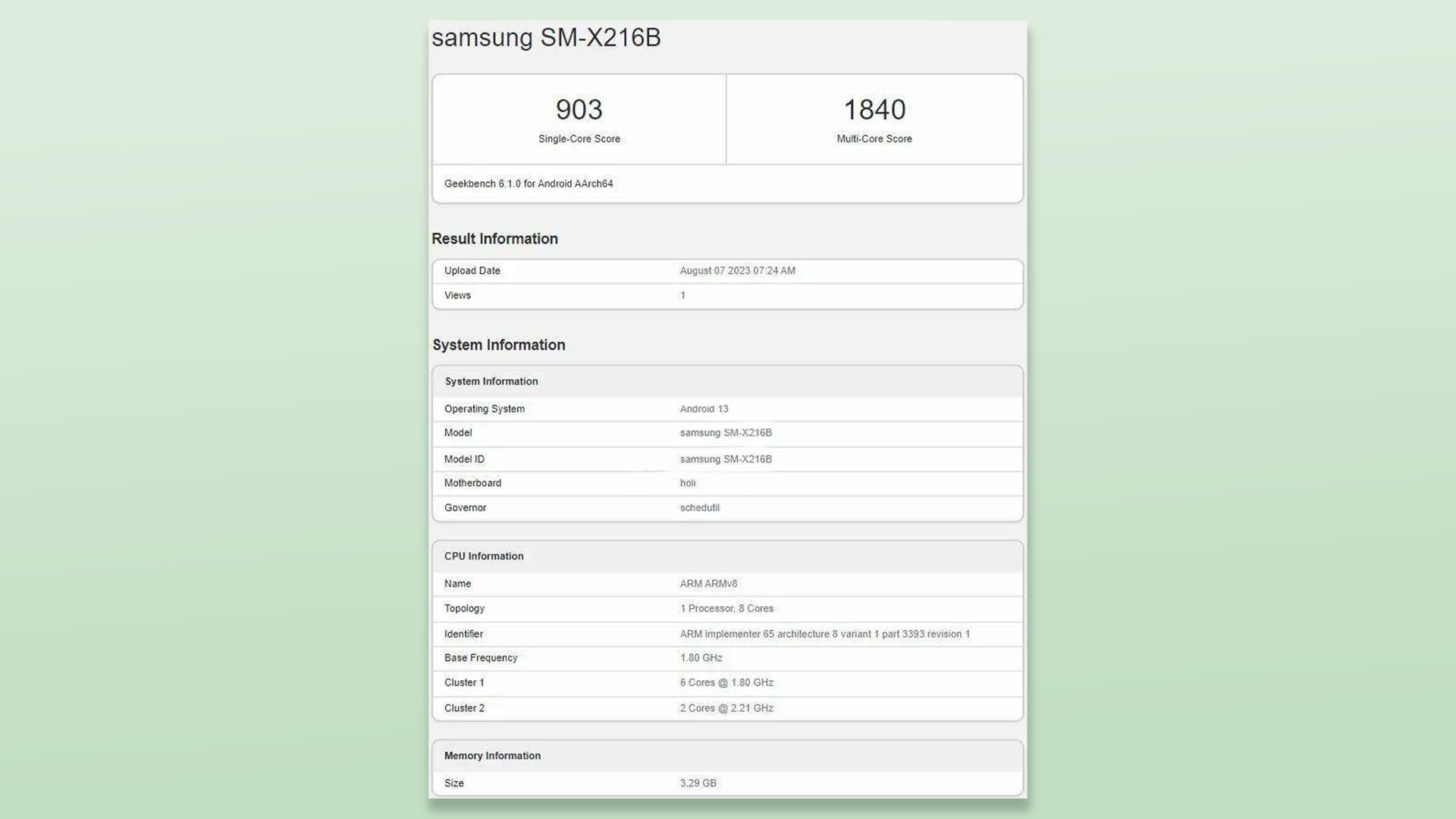Click the large 'System Information' section heading

[x=498, y=345]
